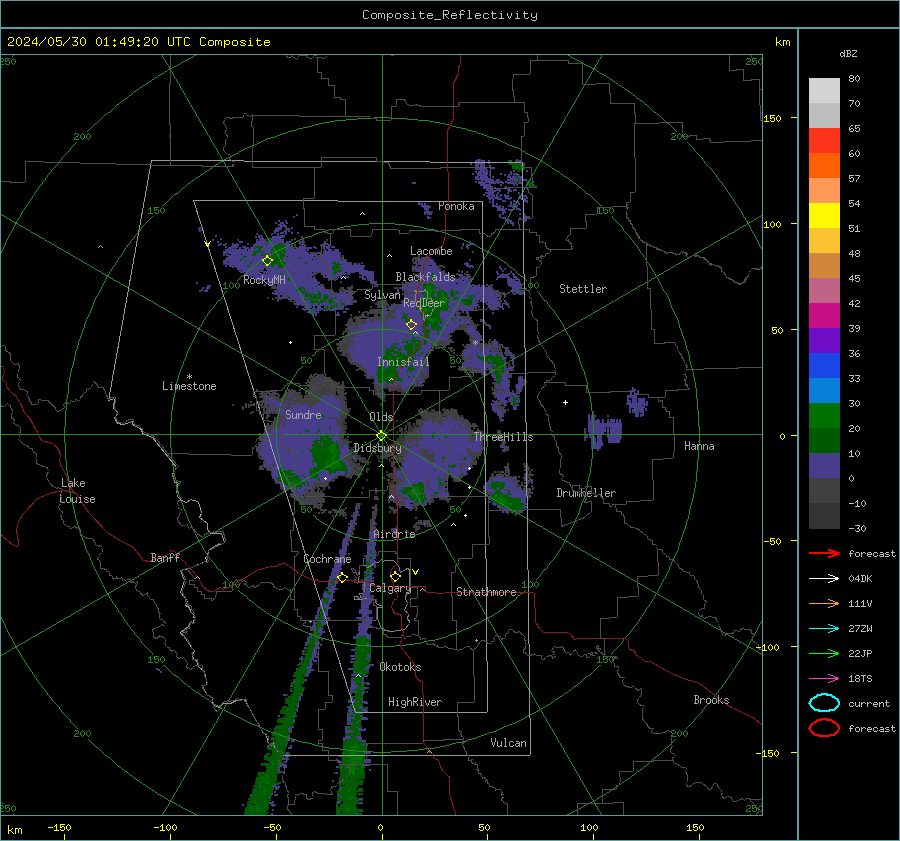This screenshot has height=841, width=900.
Task: Click the yellow radar-center diamond near Olds
Action: 381,436
